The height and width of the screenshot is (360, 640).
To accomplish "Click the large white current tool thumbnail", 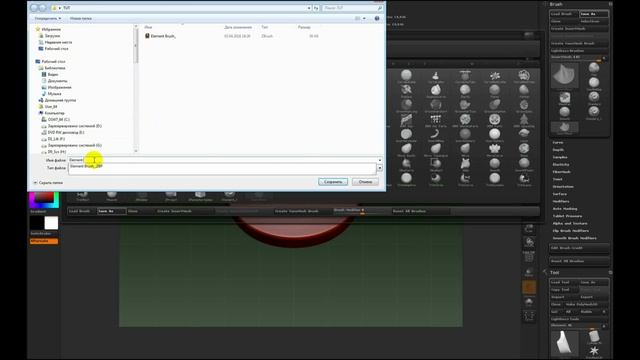I will (x=564, y=344).
